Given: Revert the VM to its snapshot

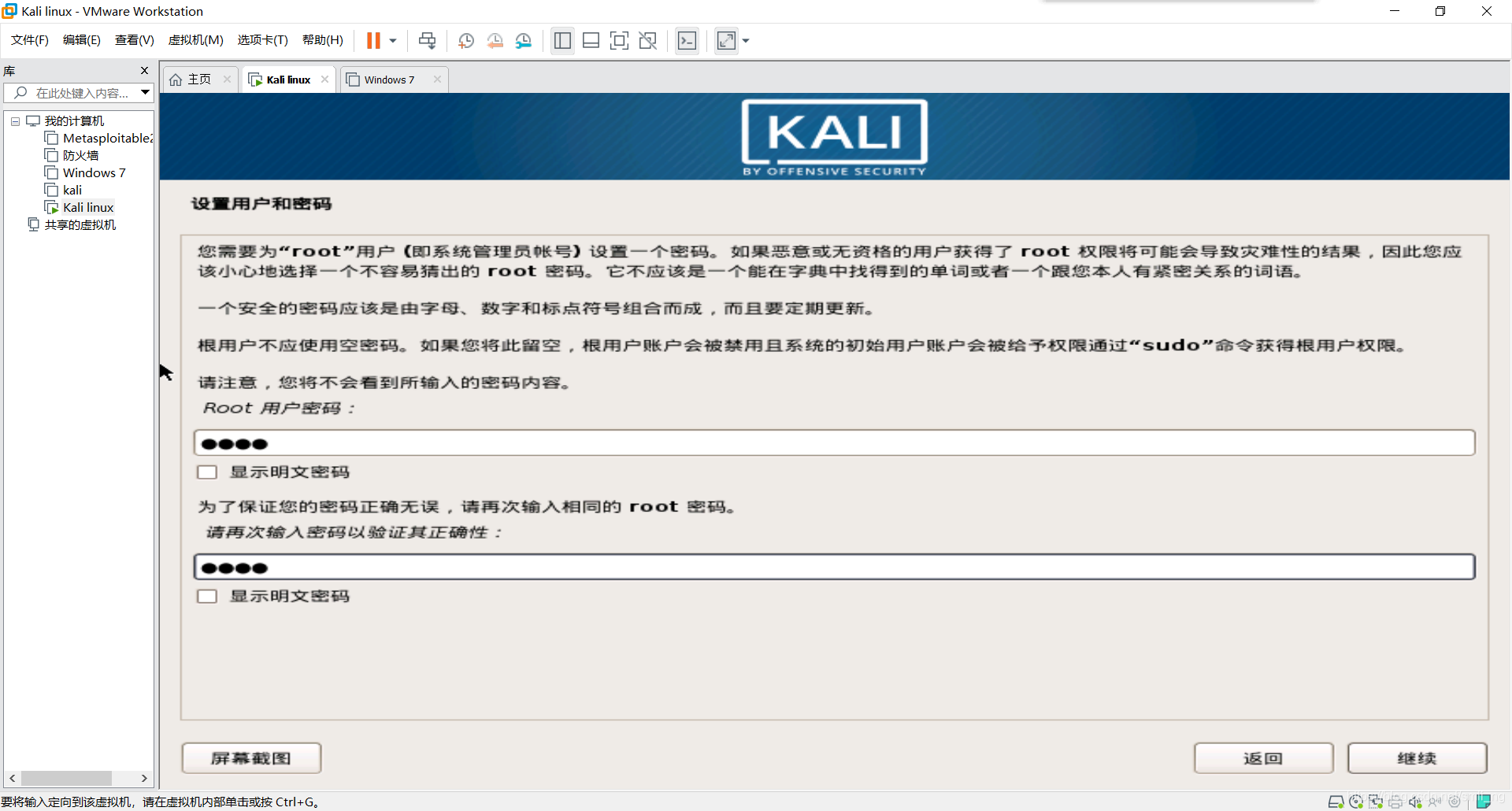Looking at the screenshot, I should 495,40.
